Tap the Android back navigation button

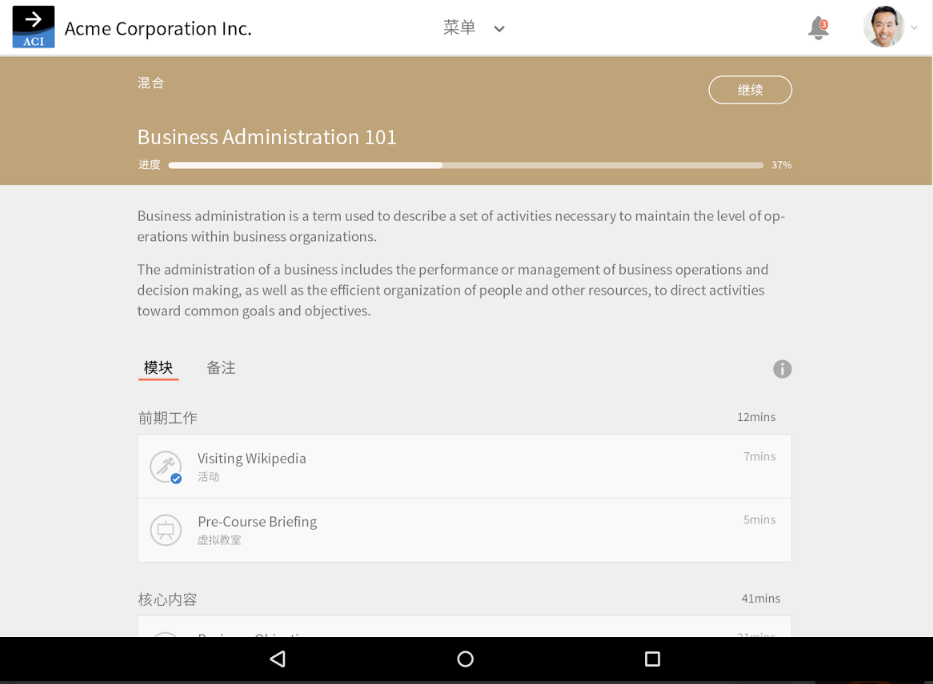[277, 659]
